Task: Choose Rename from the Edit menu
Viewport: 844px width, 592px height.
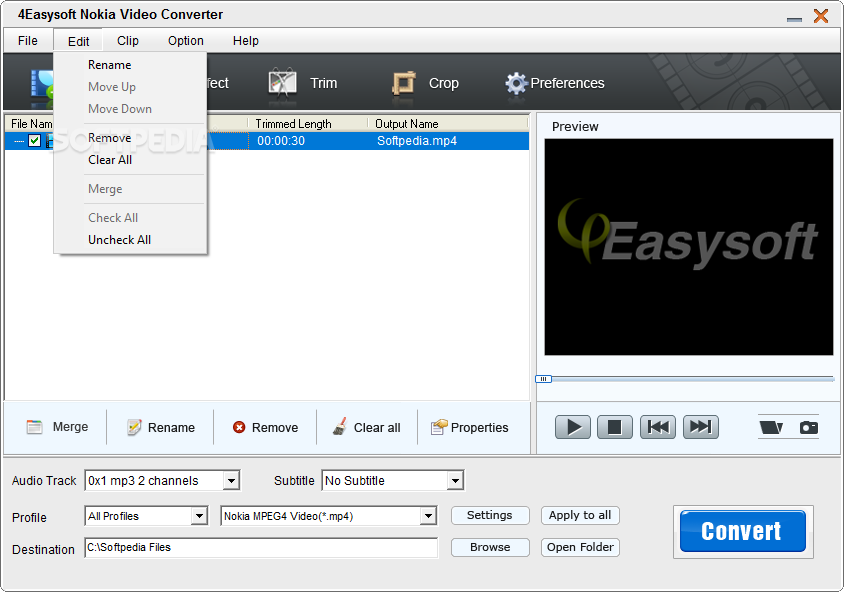Action: point(130,65)
